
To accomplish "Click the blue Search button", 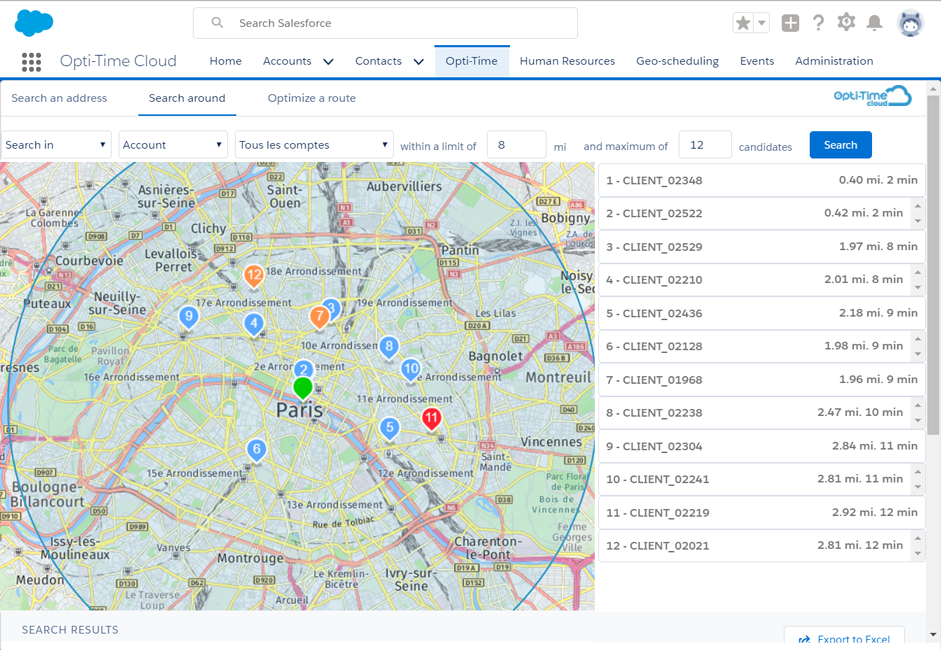I will tap(840, 144).
